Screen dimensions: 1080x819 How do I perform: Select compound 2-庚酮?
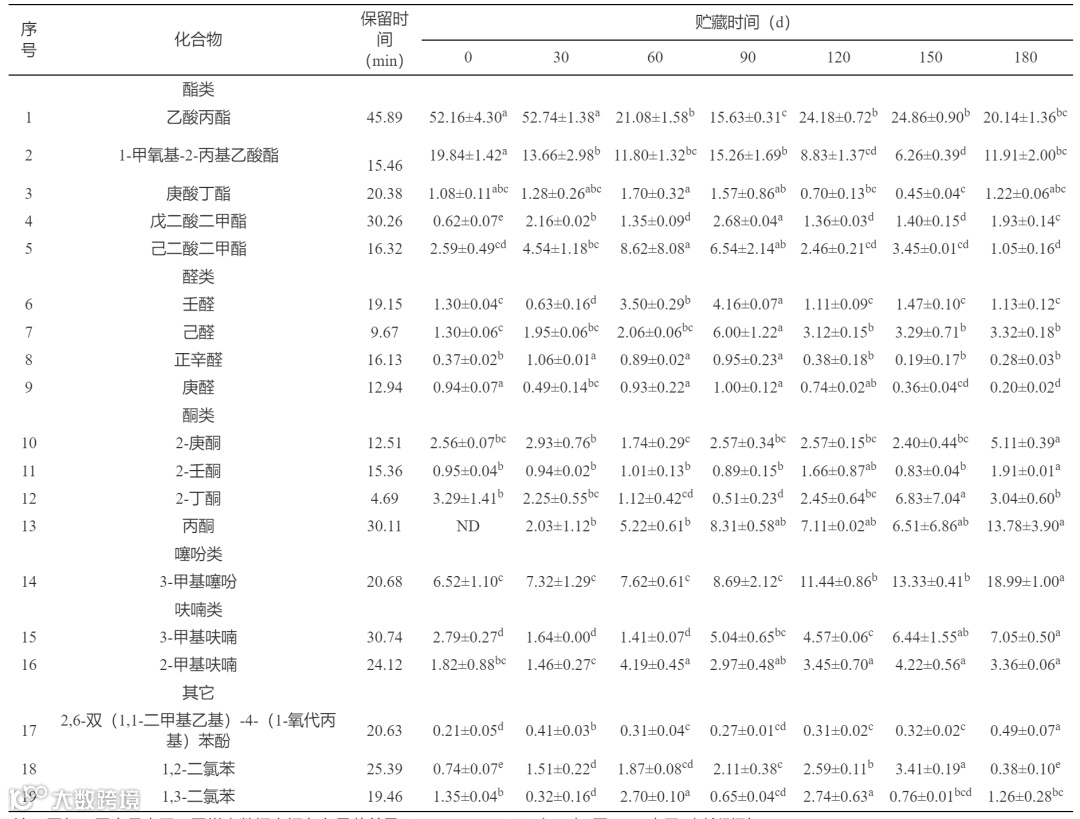[198, 443]
